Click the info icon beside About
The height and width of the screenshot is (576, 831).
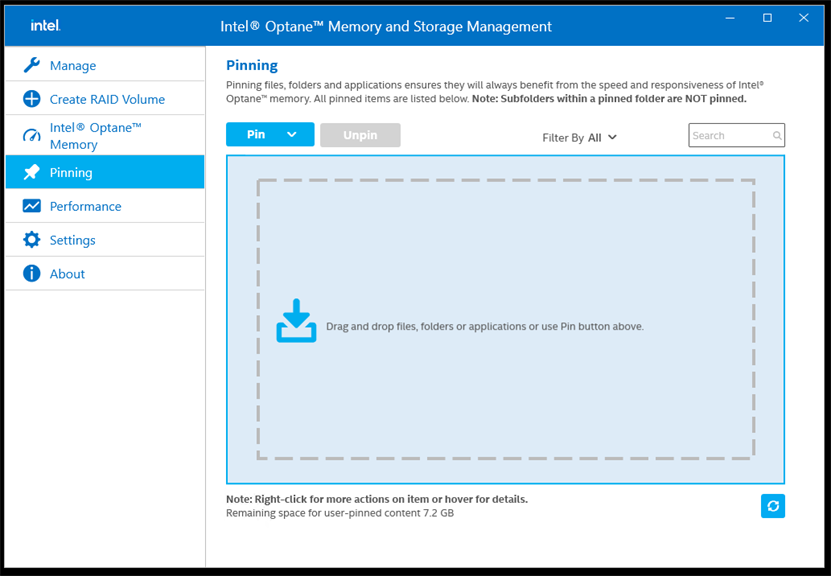click(32, 274)
